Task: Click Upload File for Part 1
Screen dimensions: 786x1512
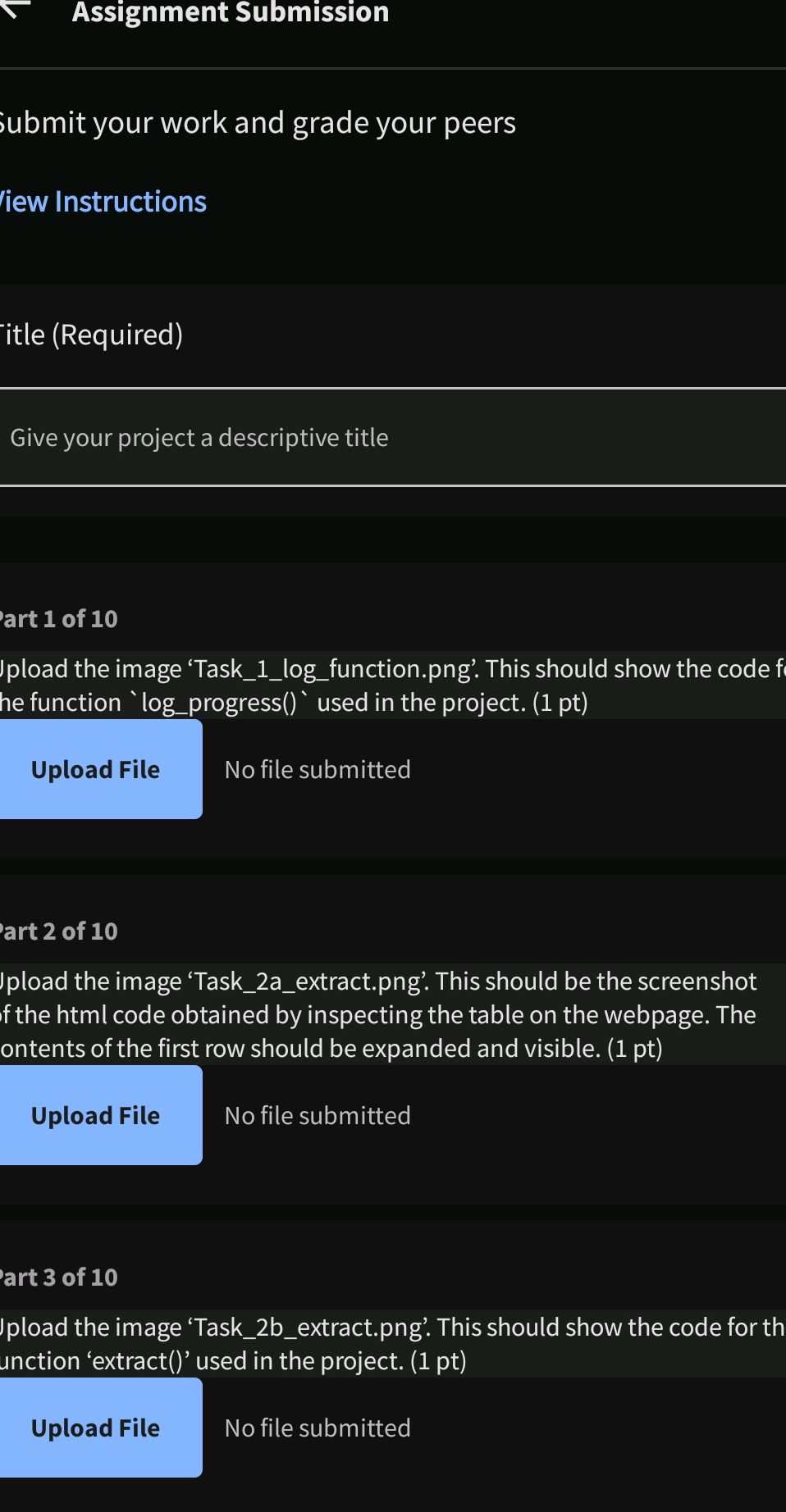Action: (97, 769)
